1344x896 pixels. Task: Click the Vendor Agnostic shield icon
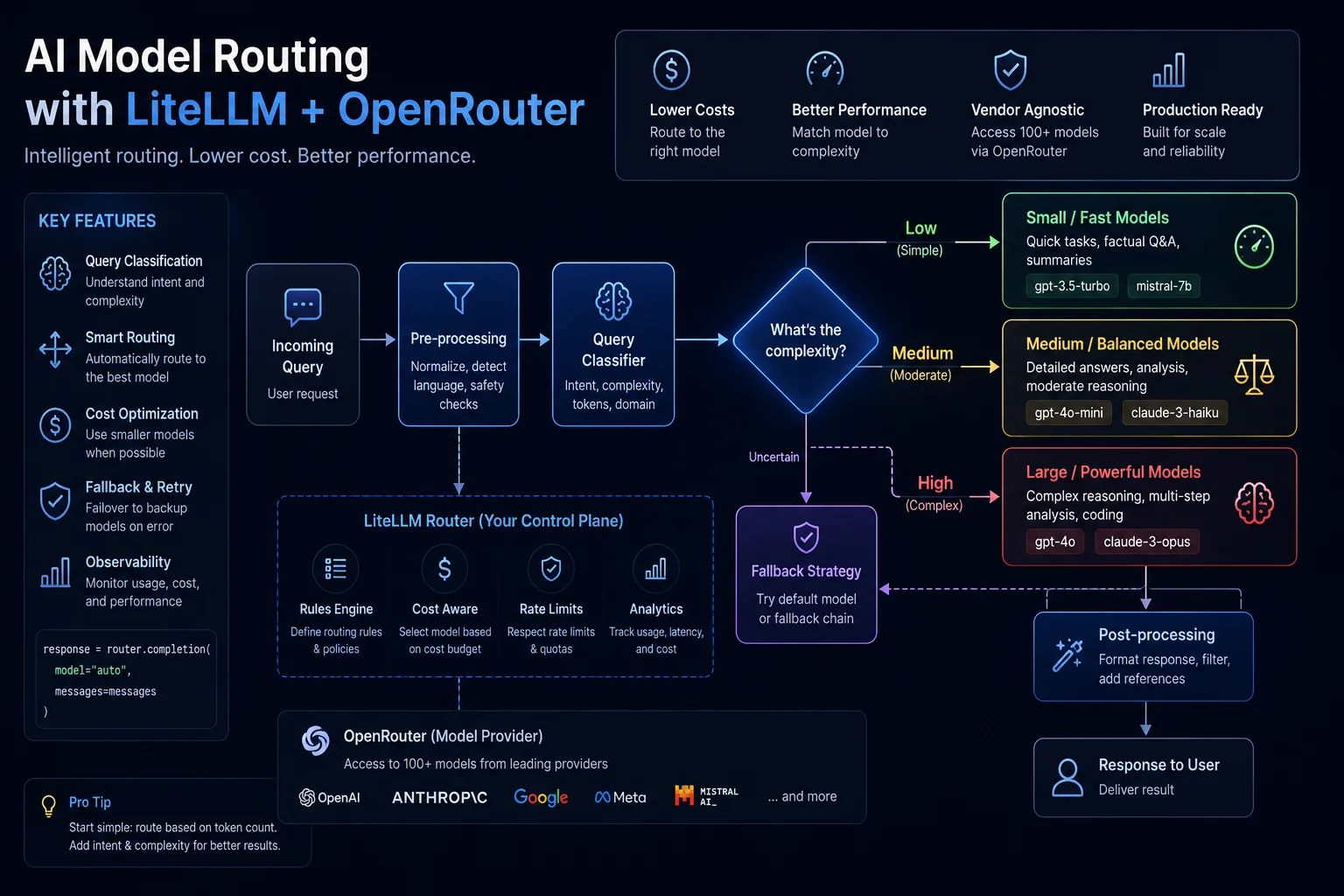click(x=1010, y=70)
